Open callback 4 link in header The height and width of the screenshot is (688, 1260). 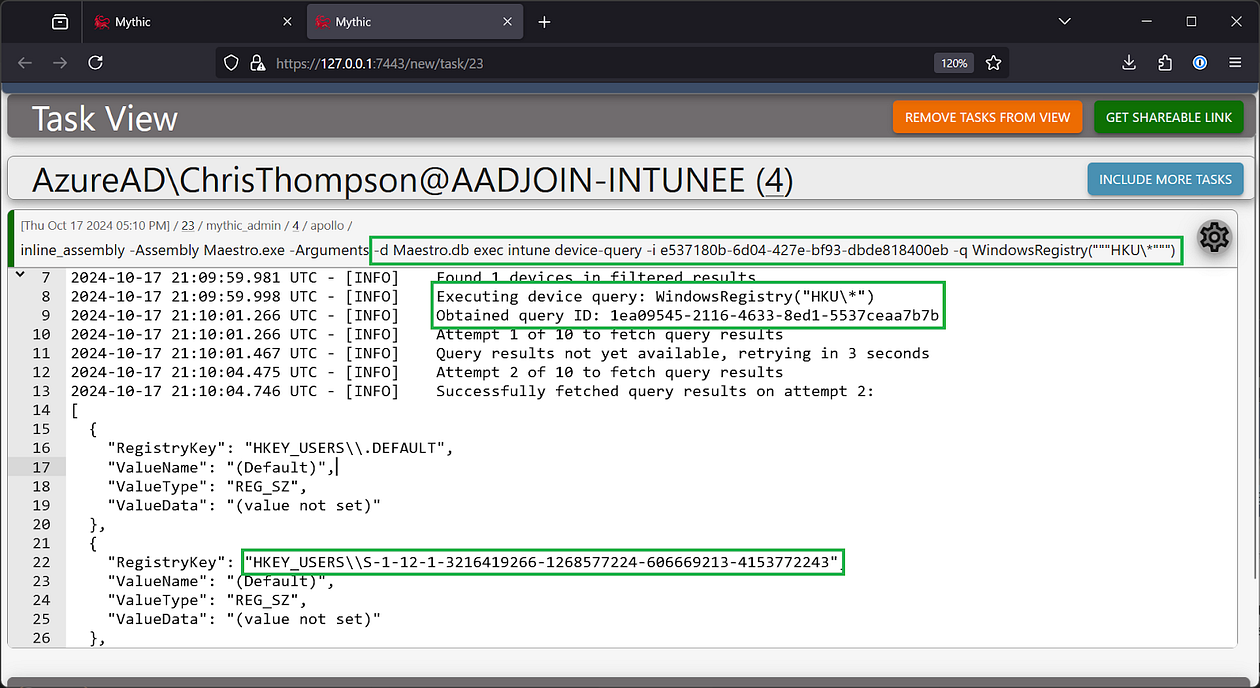click(775, 180)
